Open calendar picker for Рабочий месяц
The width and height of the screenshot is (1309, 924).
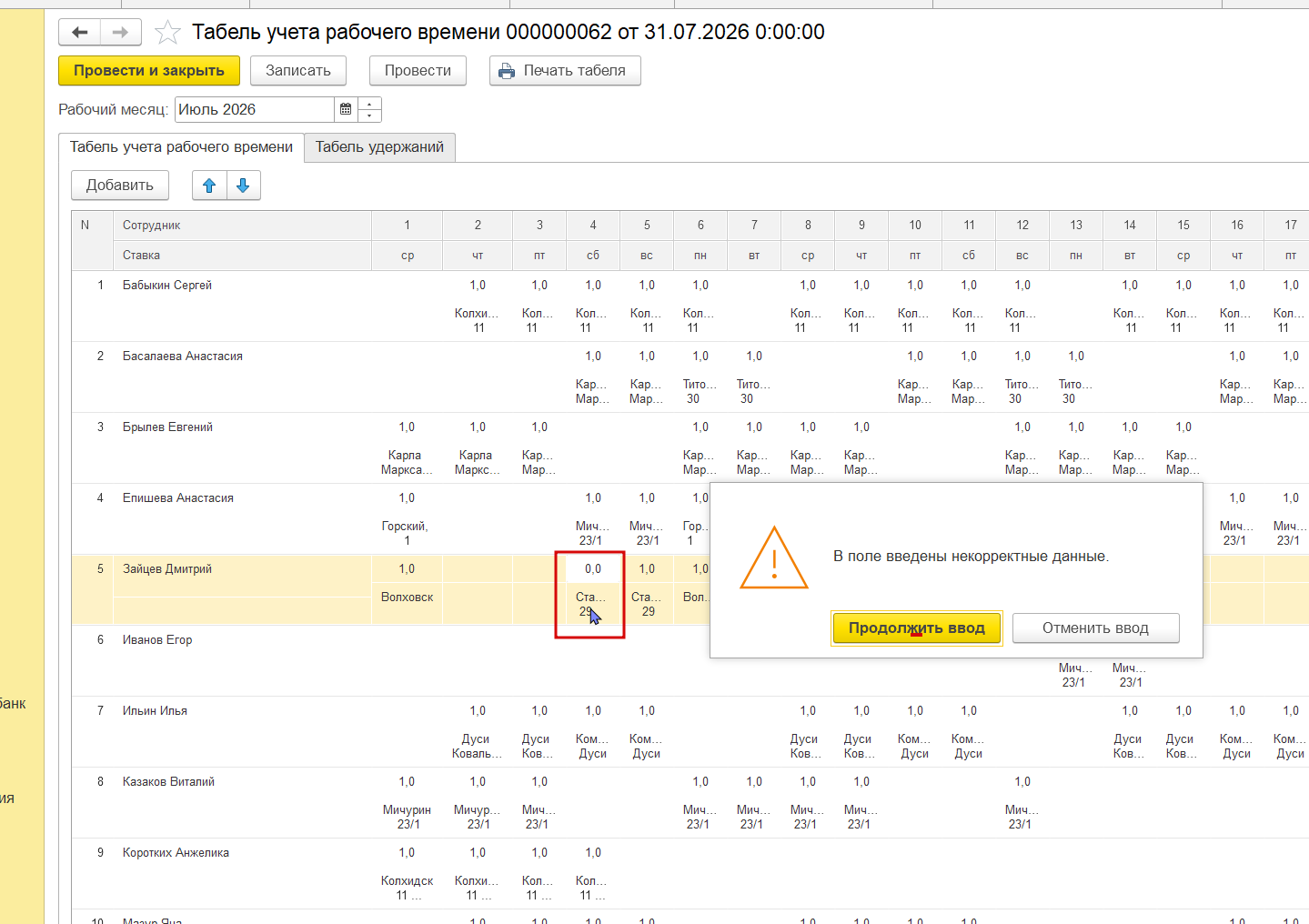[x=346, y=109]
